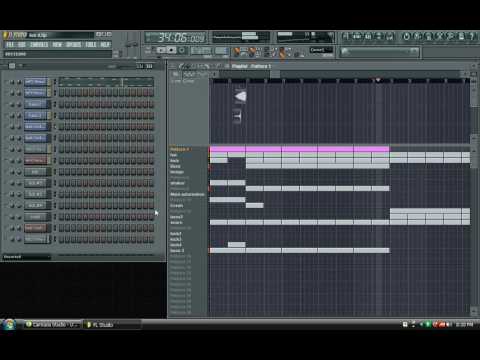Viewport: 480px width, 360px height.
Task: Show the step sequencer via shortcut icon
Action: 357,36
